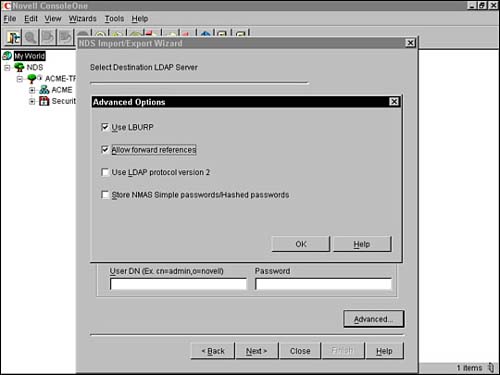Image resolution: width=500 pixels, height=375 pixels.
Task: Click the exit door toolbar icon
Action: (14, 37)
